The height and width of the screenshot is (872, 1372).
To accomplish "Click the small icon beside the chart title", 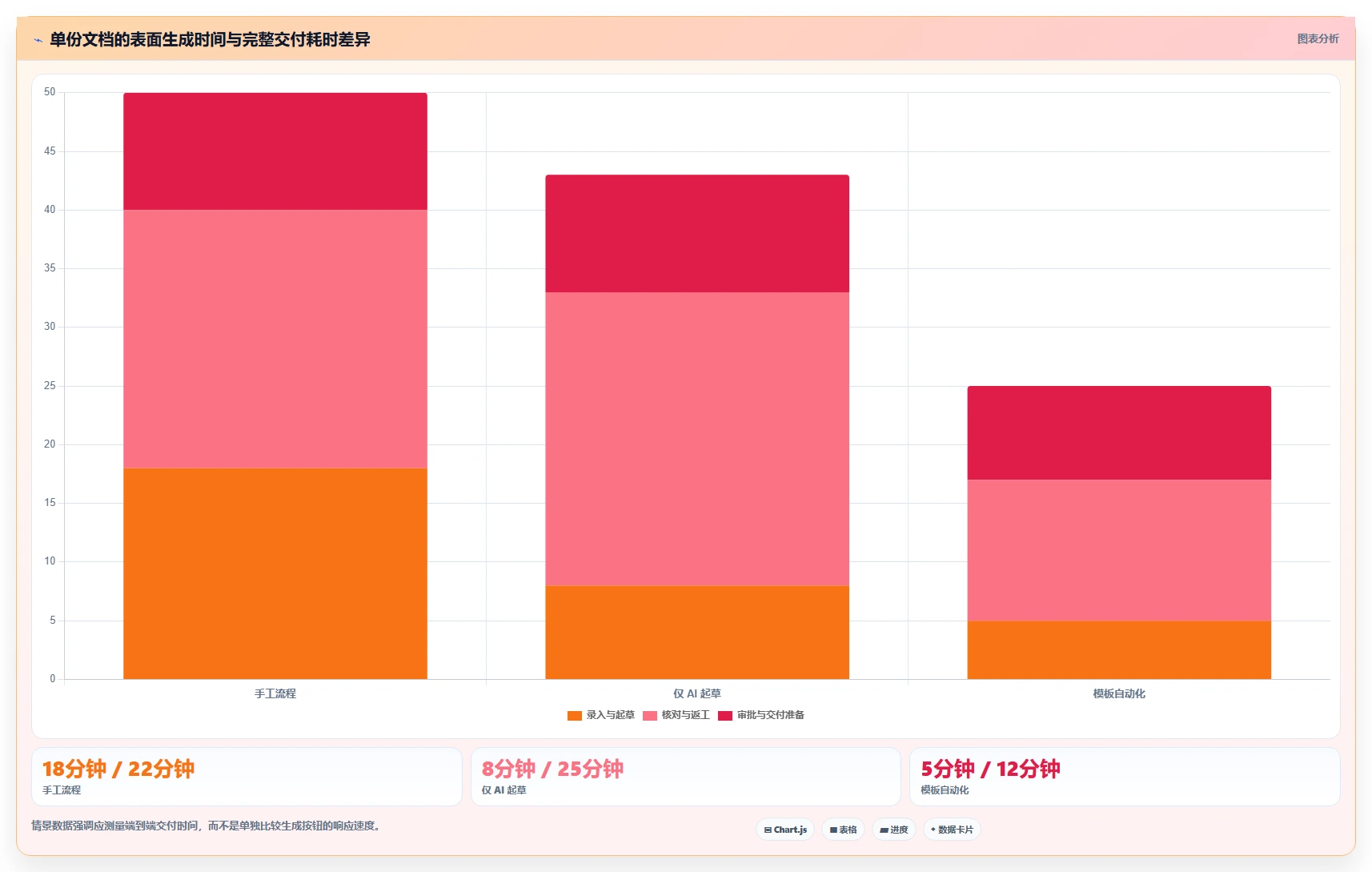I will click(38, 40).
